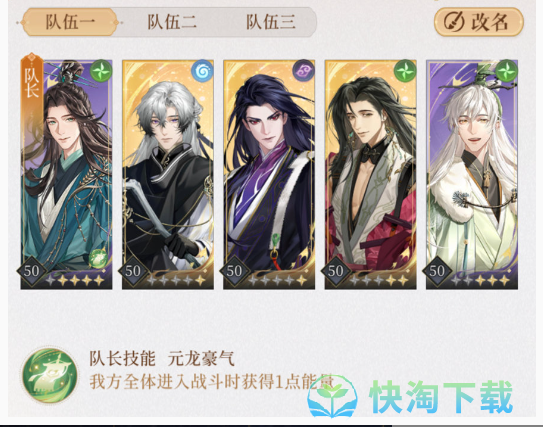Select the silver-haired character in black robes
This screenshot has height=427, width=543.
point(168,174)
